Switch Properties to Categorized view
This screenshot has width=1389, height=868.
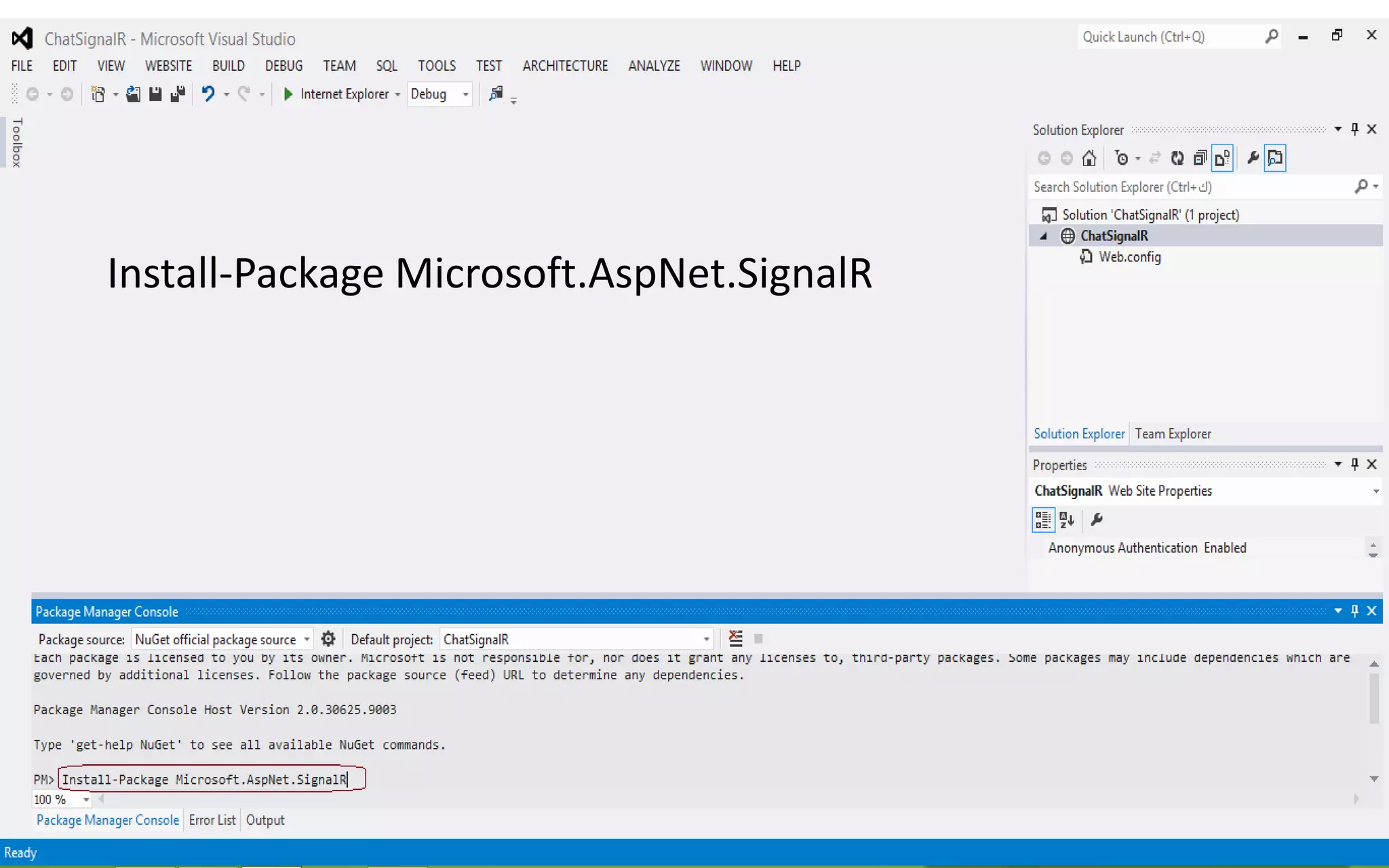point(1043,520)
